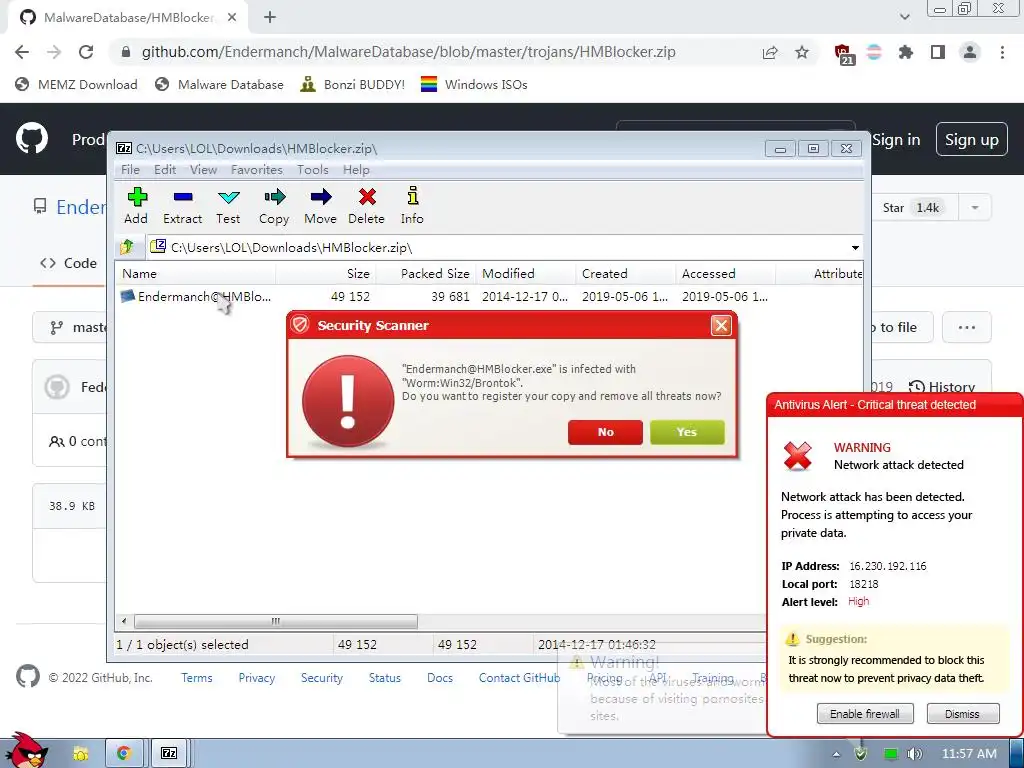Screen dimensions: 1024x768
Task: Open the Favorites menu in 7-Zip
Action: pyautogui.click(x=257, y=170)
